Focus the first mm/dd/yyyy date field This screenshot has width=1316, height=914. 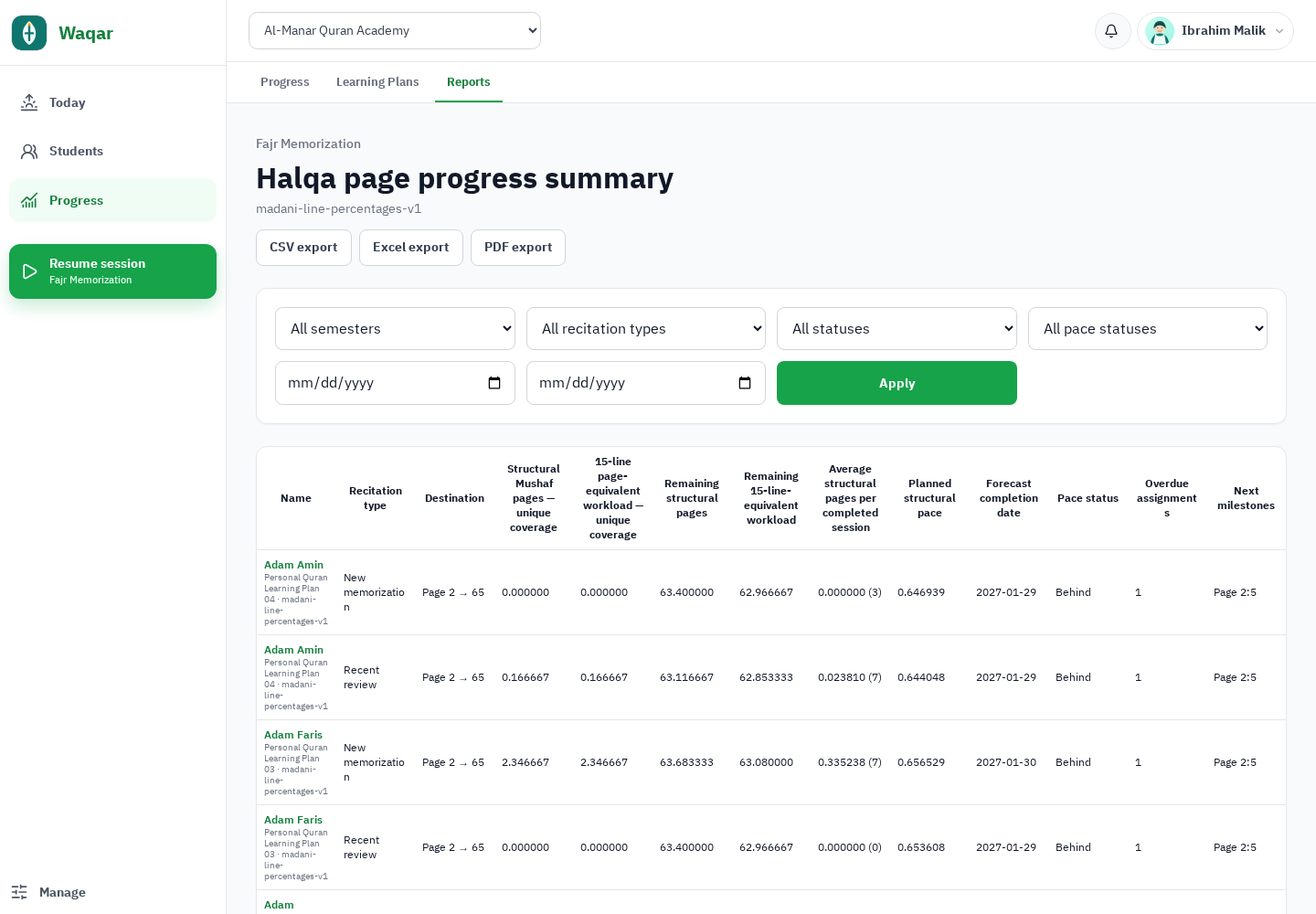point(395,383)
